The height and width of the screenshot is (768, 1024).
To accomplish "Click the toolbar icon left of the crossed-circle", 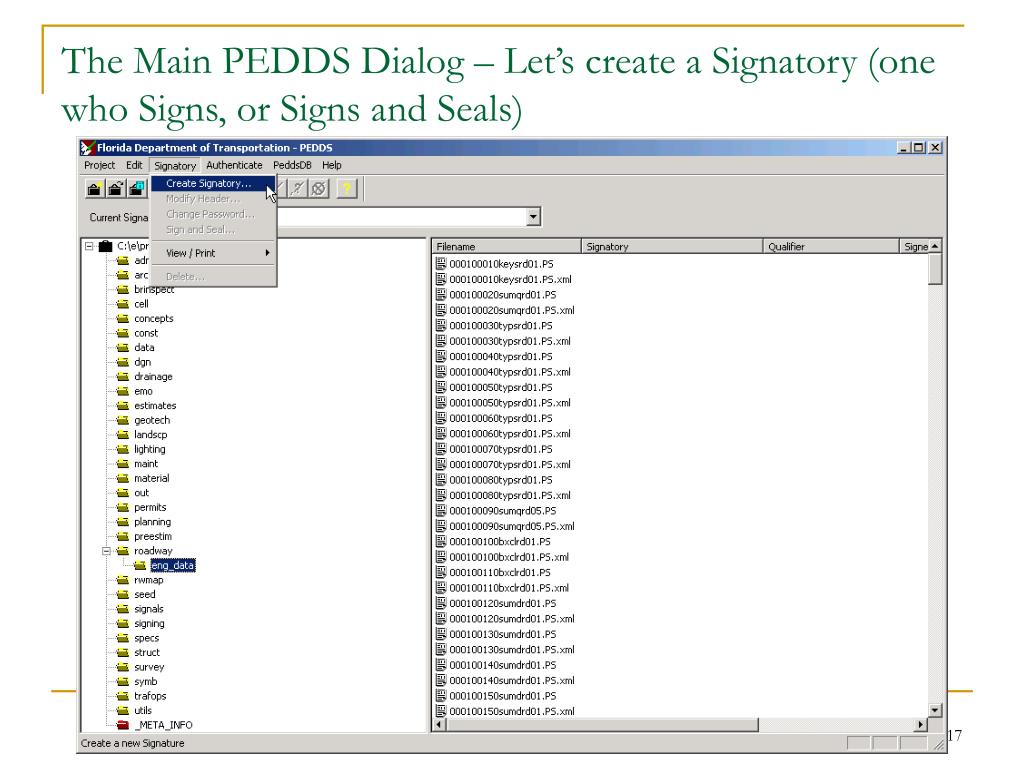I will coord(298,189).
